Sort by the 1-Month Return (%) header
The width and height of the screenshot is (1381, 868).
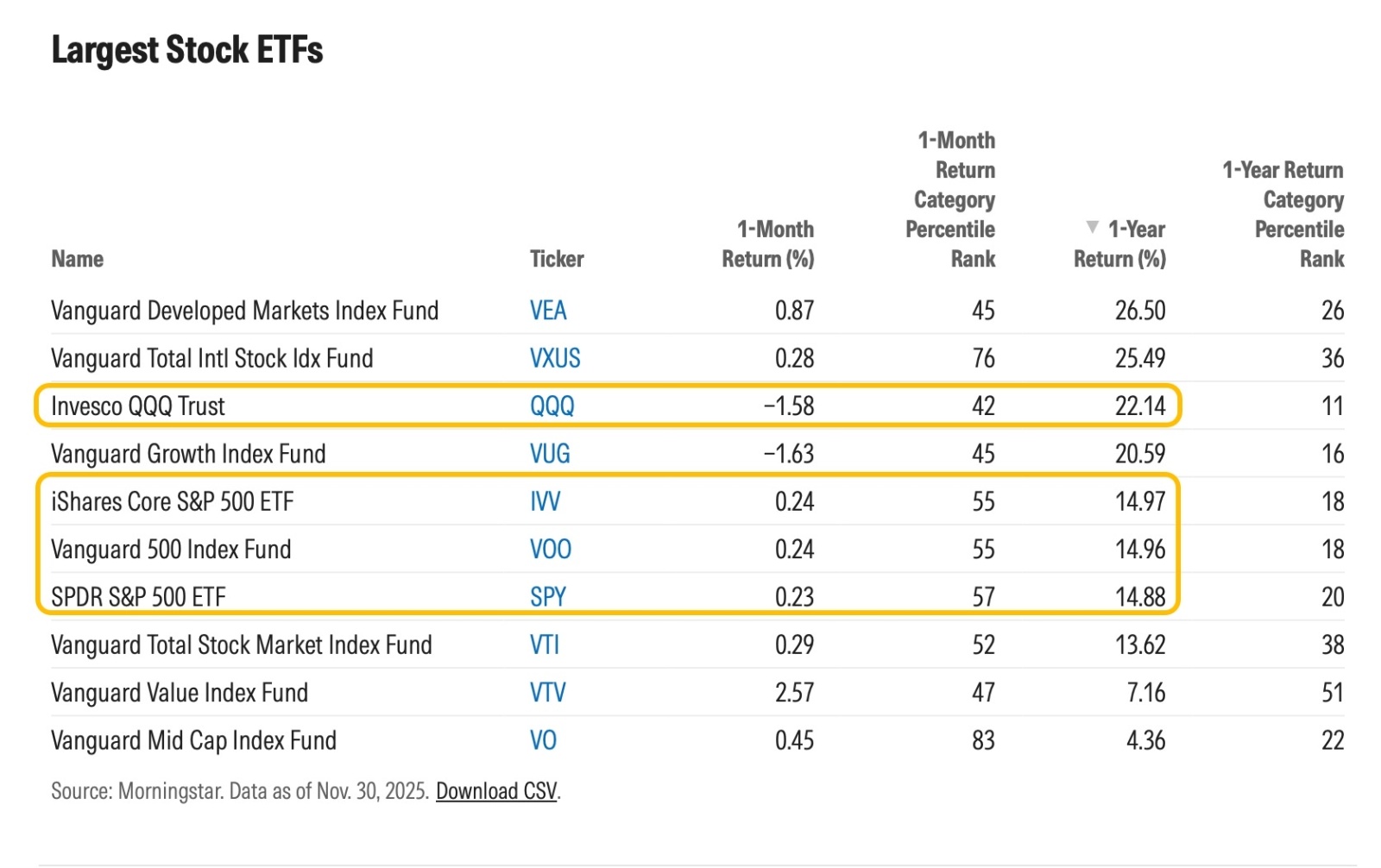pos(768,244)
